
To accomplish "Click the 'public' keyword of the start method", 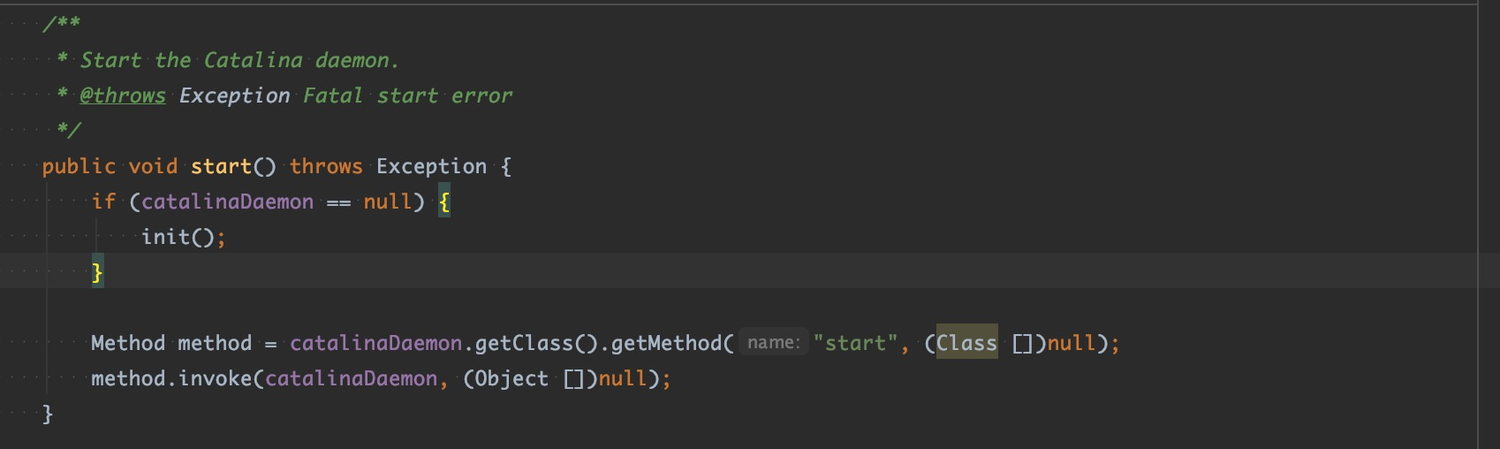I will point(79,166).
